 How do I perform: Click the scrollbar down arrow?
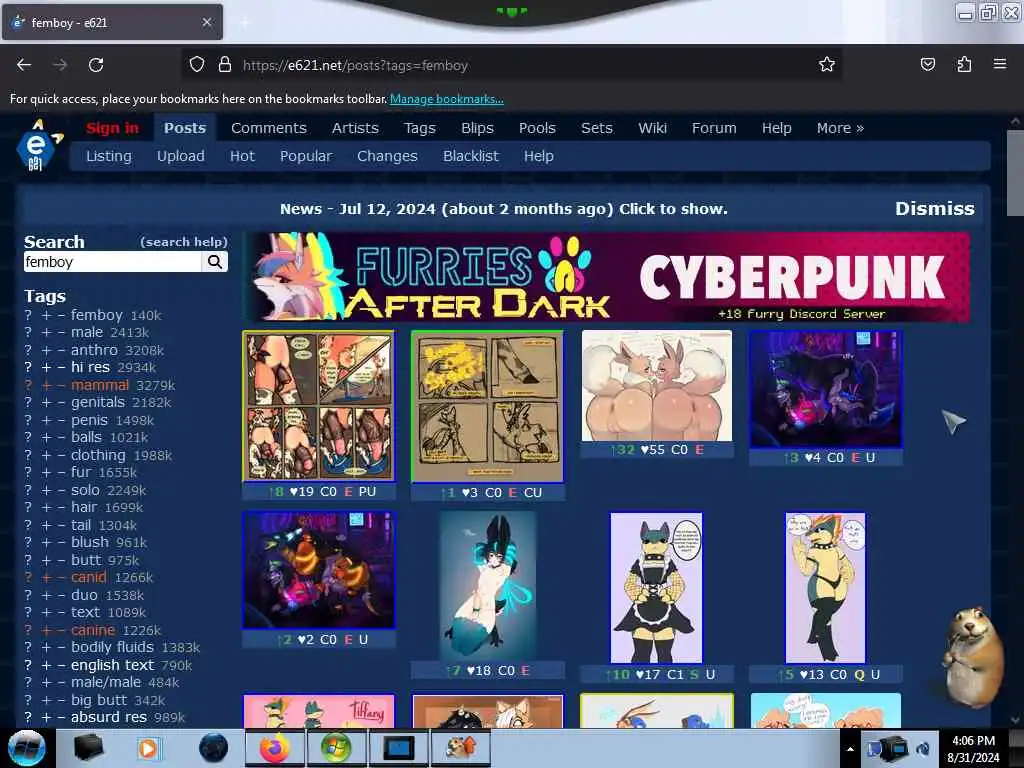(x=1015, y=720)
